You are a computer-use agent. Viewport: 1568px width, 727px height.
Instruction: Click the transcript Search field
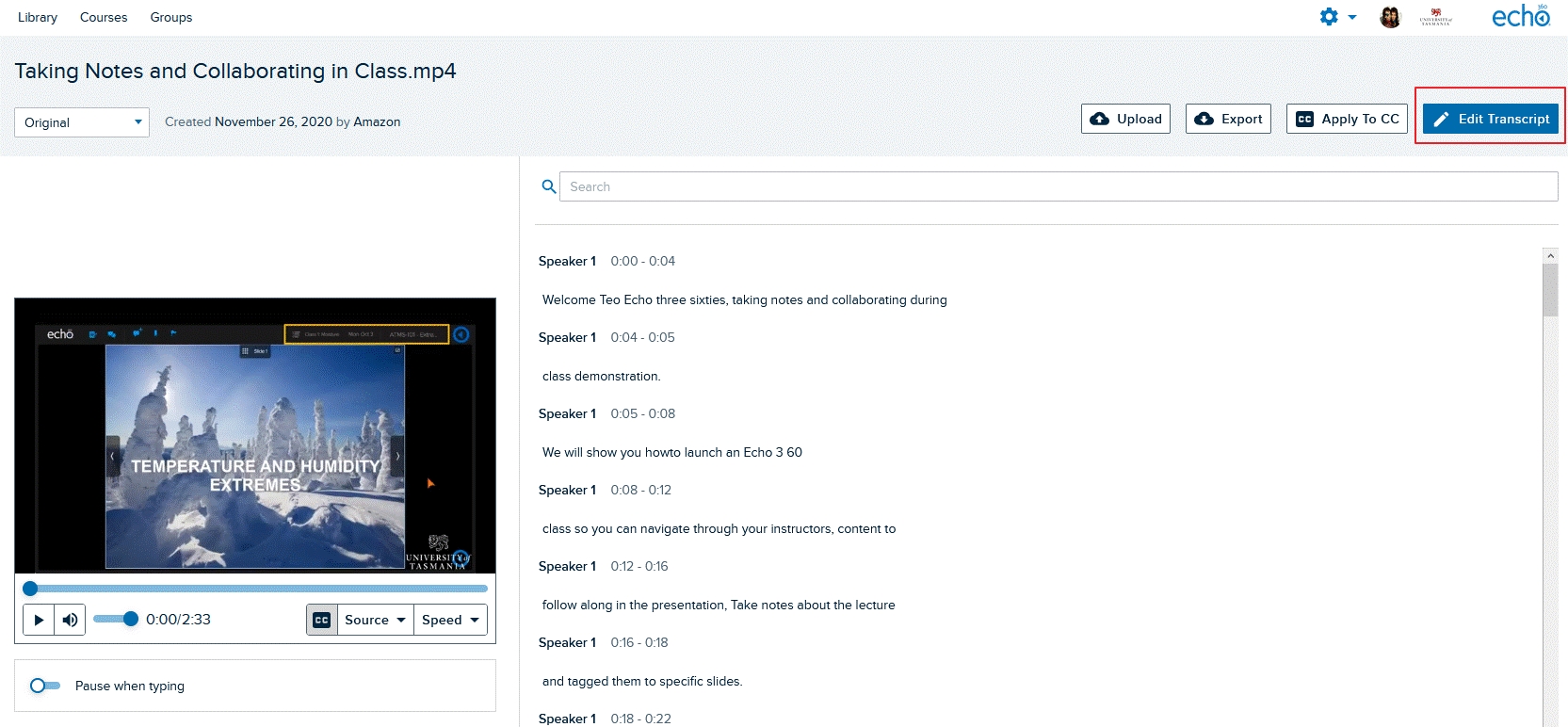click(1059, 186)
